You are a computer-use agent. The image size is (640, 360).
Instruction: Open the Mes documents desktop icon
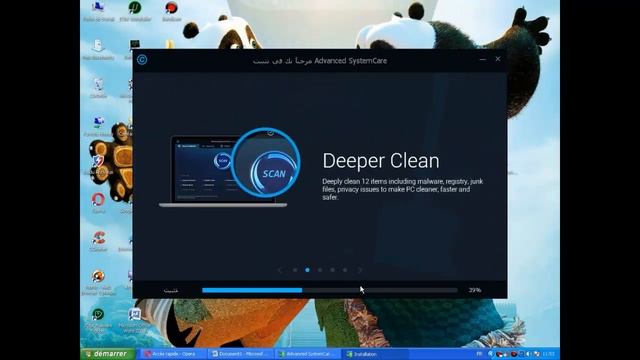(x=98, y=50)
